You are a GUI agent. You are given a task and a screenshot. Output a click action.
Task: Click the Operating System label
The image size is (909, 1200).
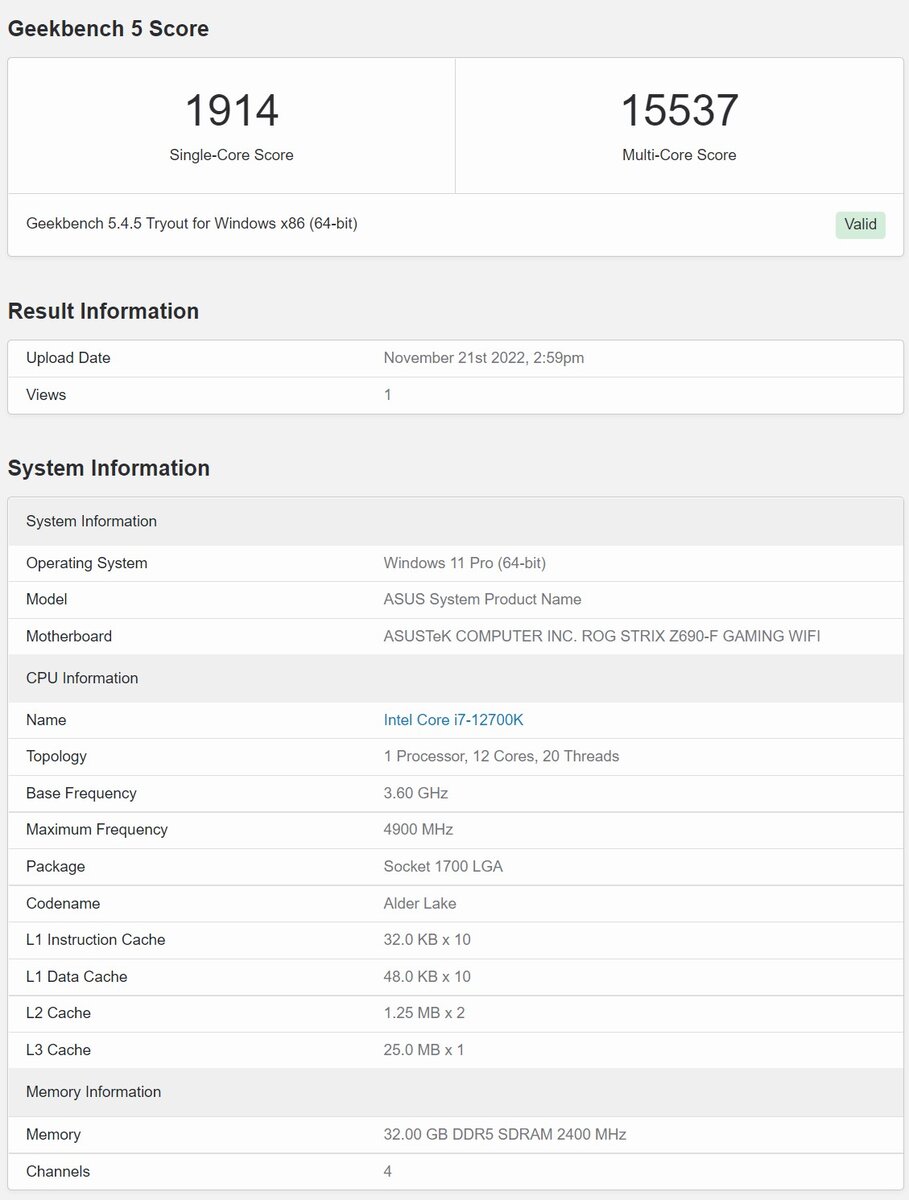pyautogui.click(x=87, y=563)
